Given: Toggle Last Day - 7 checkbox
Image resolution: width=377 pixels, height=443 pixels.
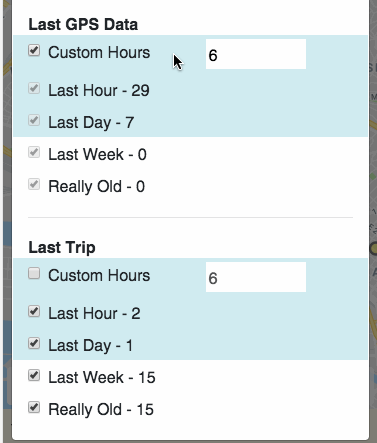Looking at the screenshot, I should [34, 120].
